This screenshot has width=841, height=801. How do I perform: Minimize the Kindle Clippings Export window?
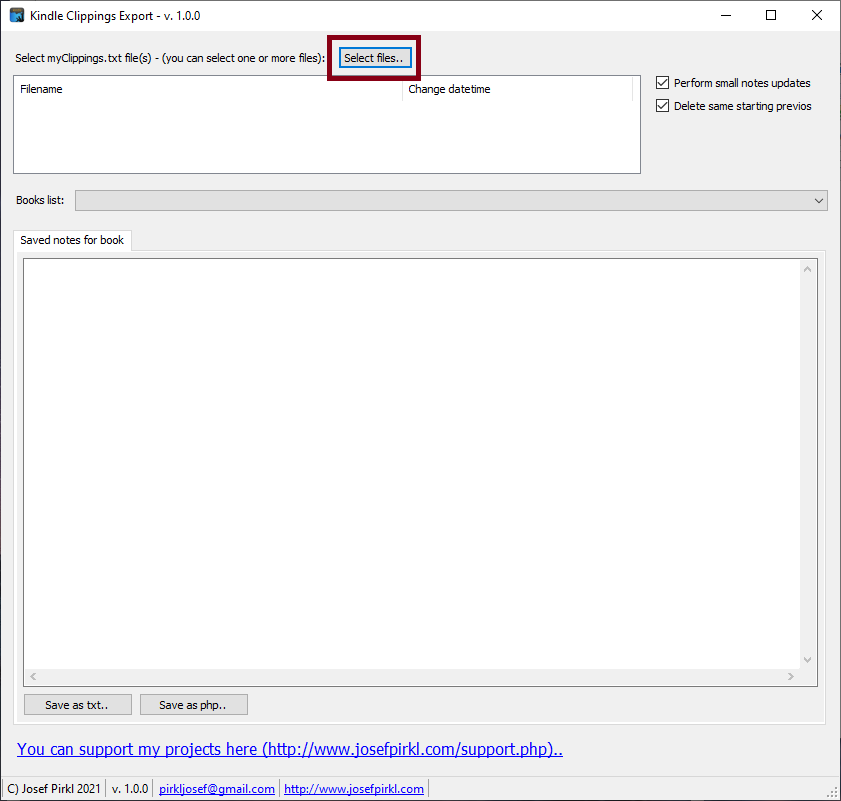[726, 15]
